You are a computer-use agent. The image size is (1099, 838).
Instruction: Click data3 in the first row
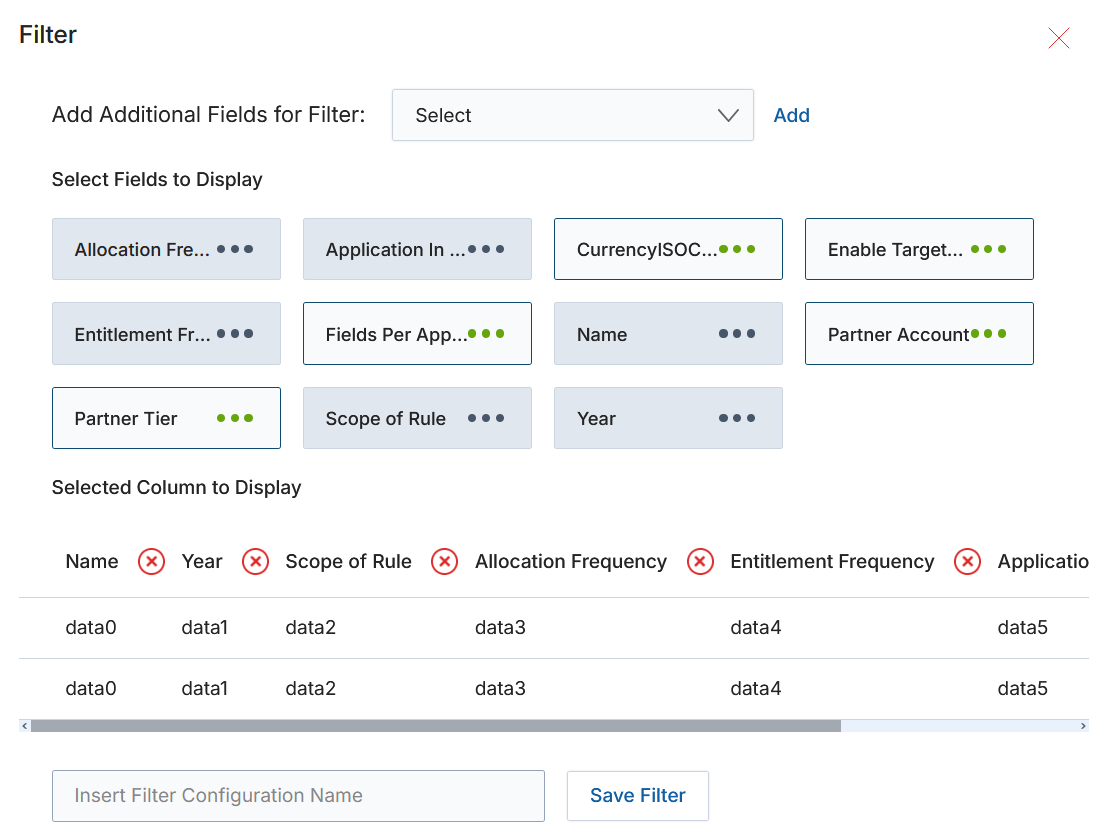point(500,628)
